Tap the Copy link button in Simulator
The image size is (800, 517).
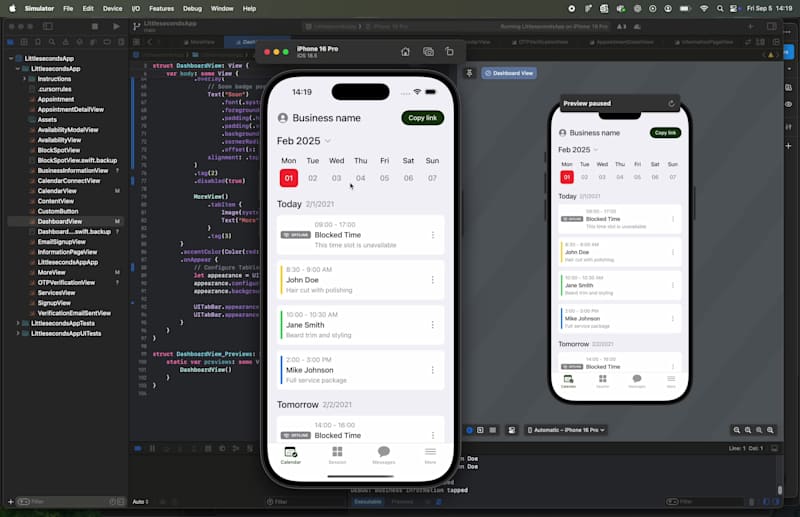(x=422, y=118)
